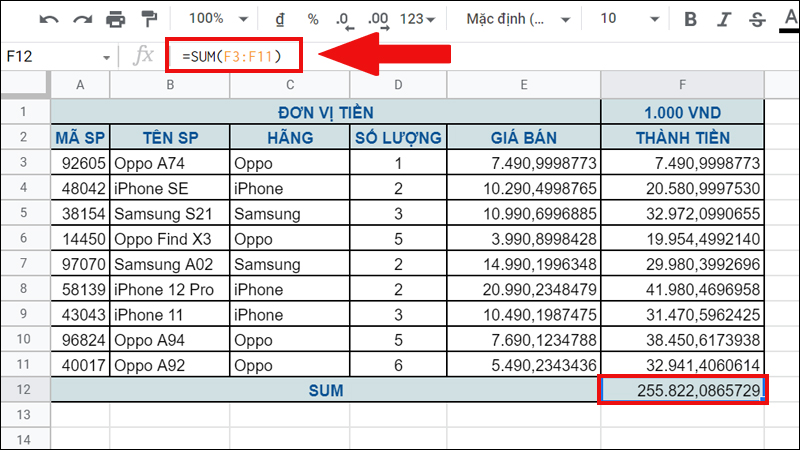The image size is (800, 450).
Task: Click the Redo icon
Action: [82, 19]
